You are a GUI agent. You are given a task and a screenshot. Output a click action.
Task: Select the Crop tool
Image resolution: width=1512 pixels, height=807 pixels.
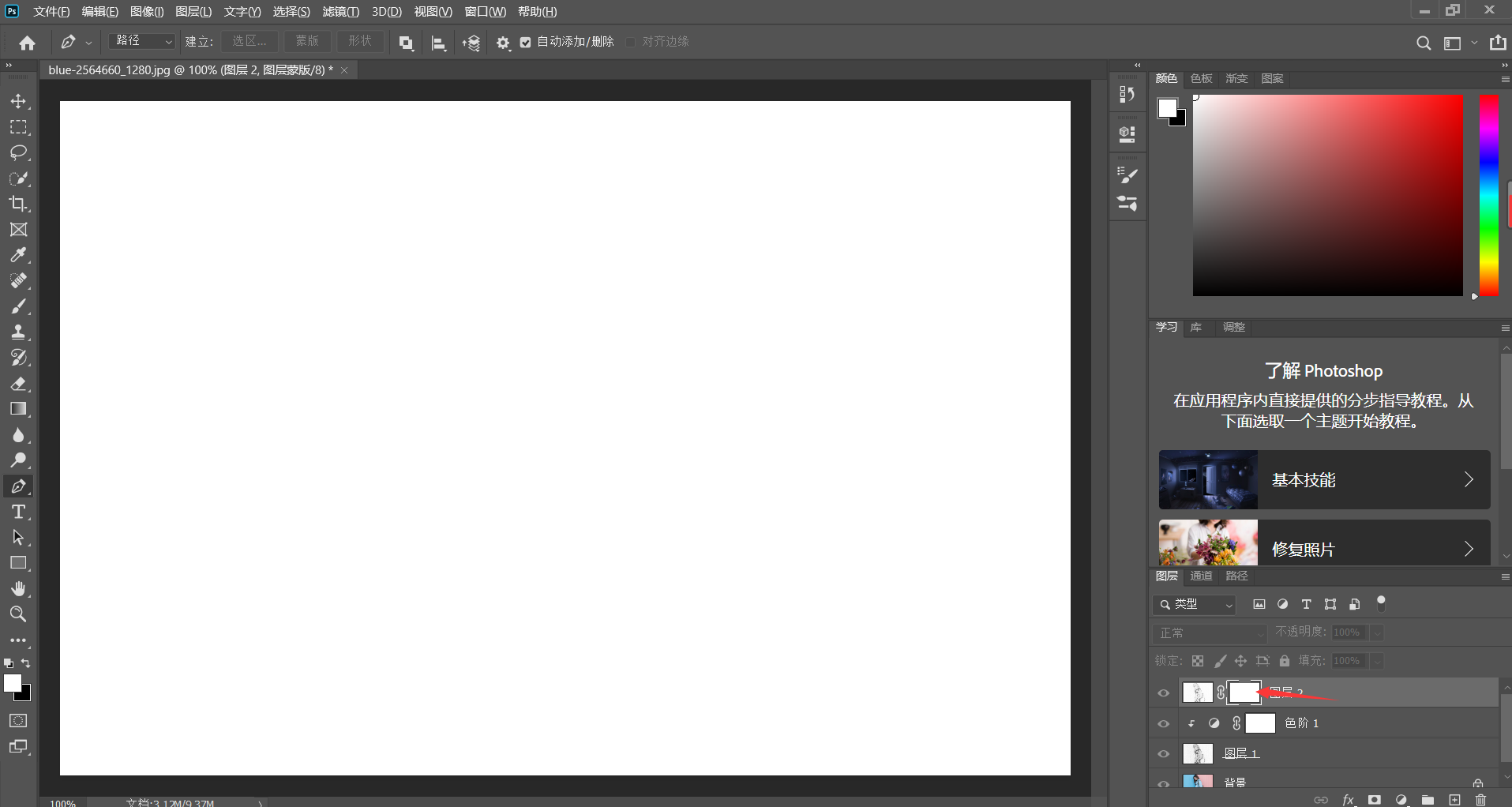point(18,204)
